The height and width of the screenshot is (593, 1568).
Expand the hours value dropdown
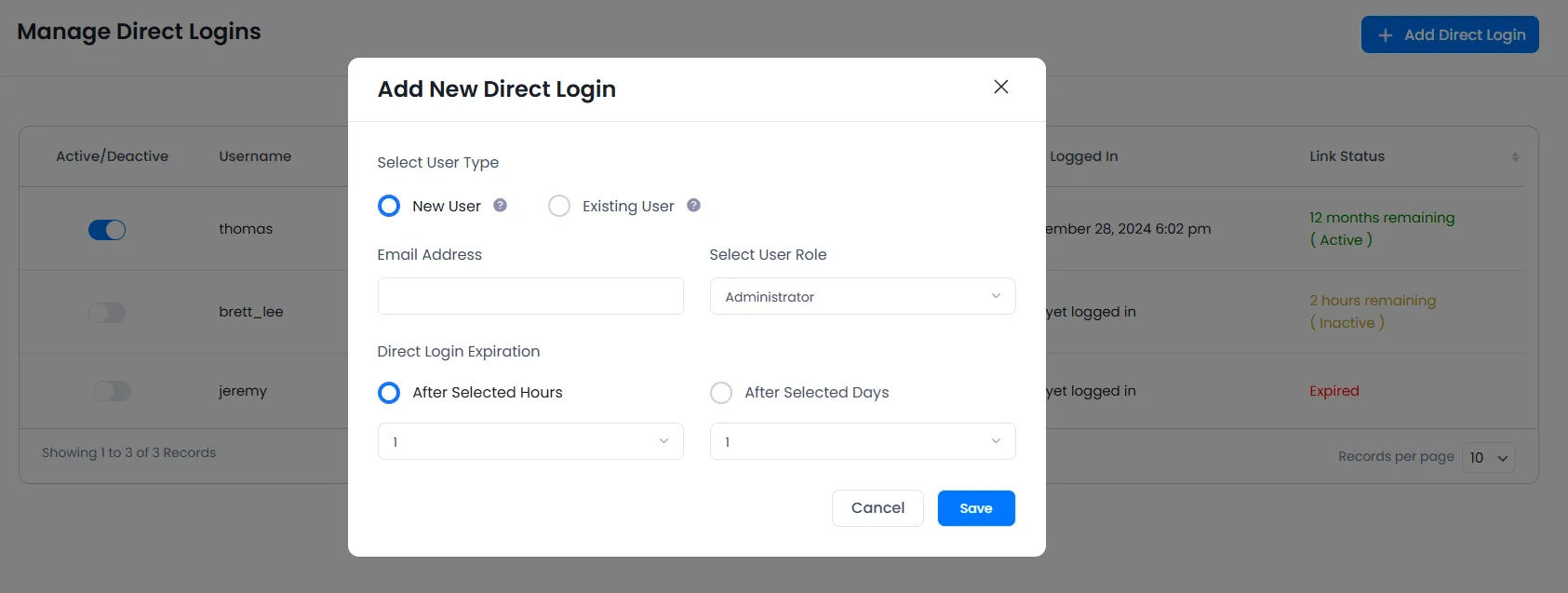(529, 441)
